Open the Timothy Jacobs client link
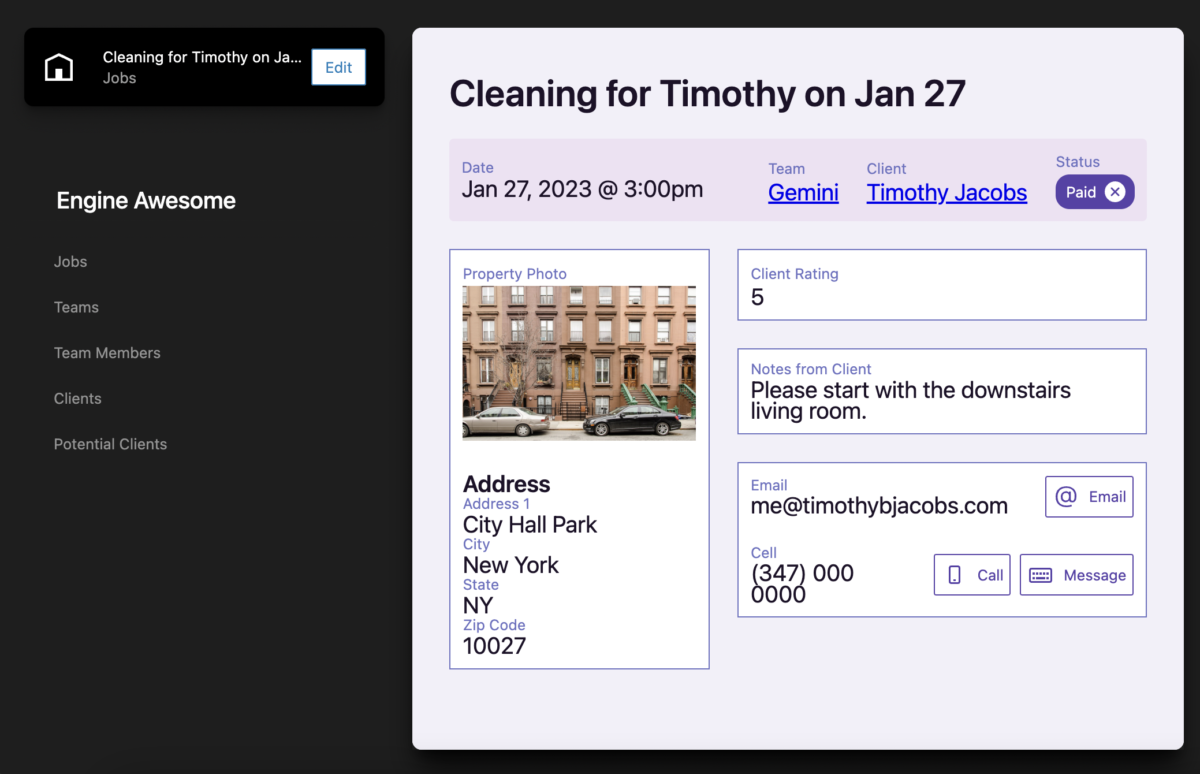Image resolution: width=1200 pixels, height=774 pixels. (946, 193)
